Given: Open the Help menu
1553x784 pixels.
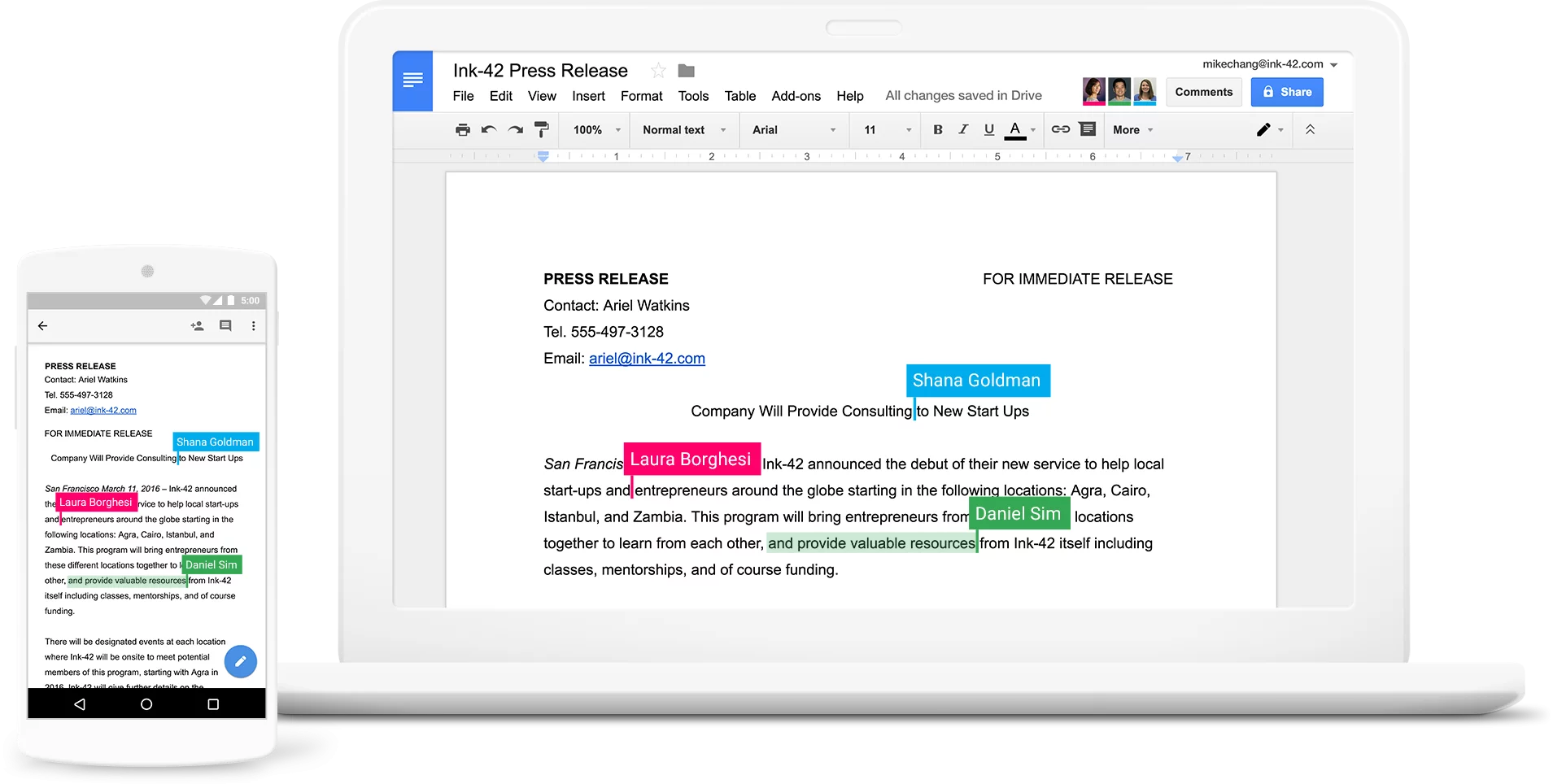Looking at the screenshot, I should (850, 96).
